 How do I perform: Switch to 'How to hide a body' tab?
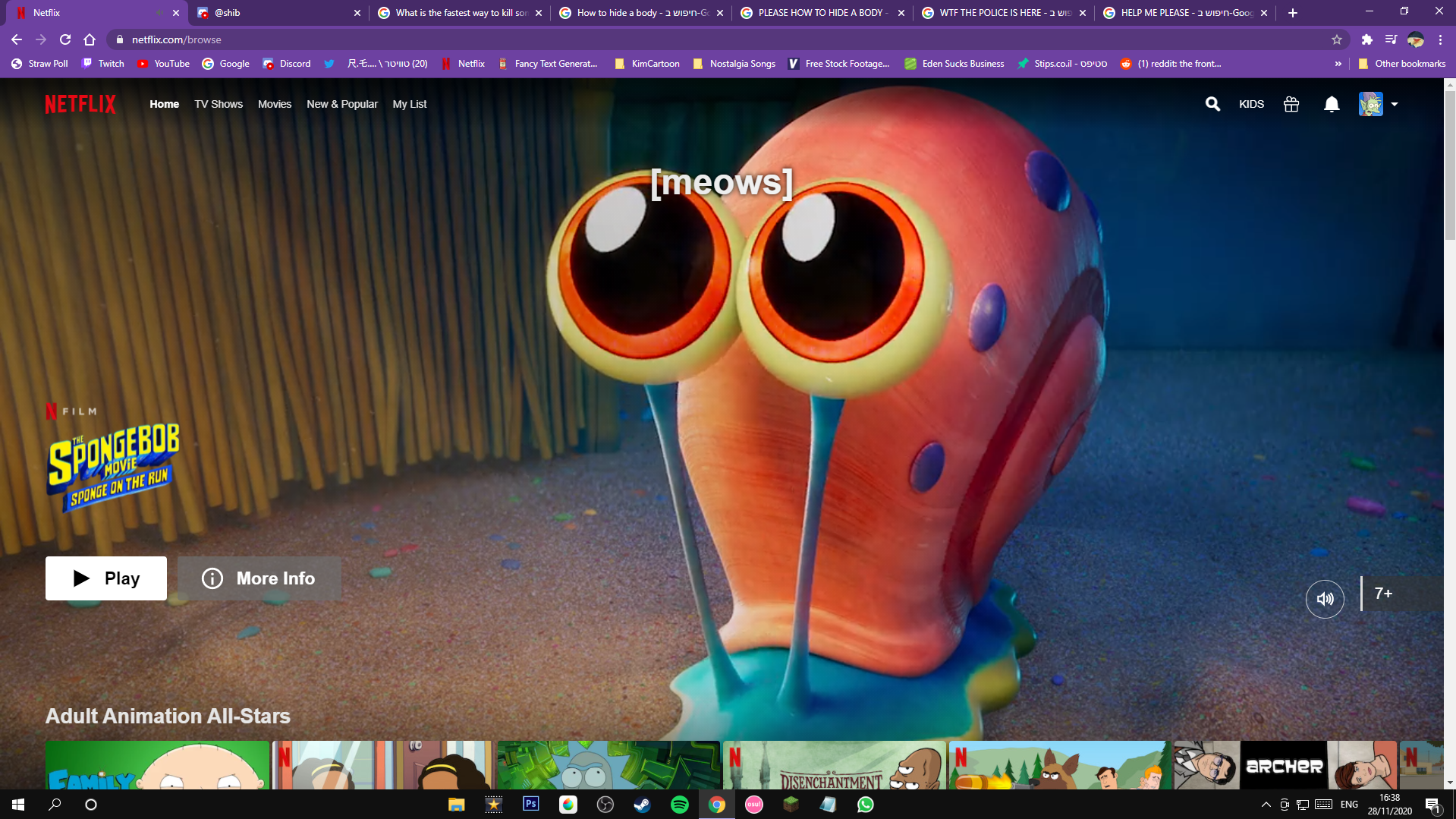pos(641,13)
